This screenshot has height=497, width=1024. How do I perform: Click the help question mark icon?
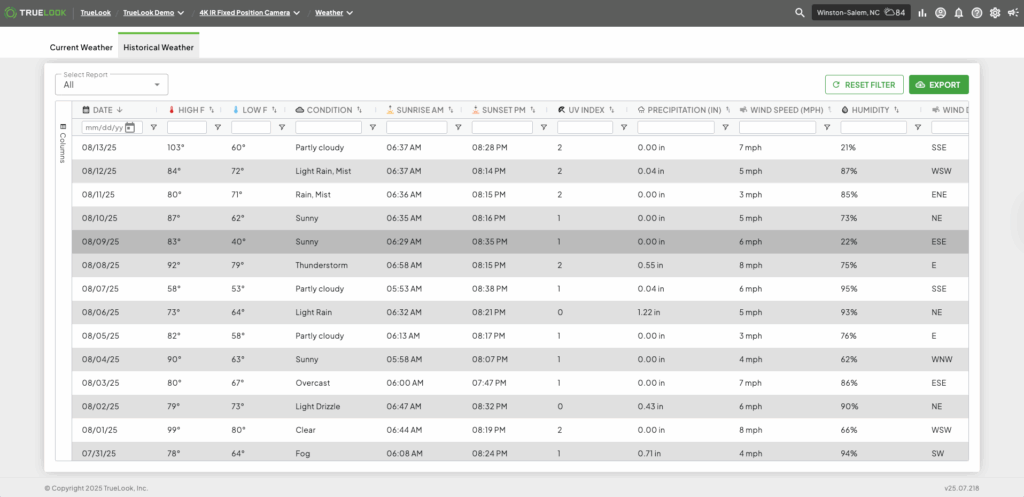click(977, 12)
